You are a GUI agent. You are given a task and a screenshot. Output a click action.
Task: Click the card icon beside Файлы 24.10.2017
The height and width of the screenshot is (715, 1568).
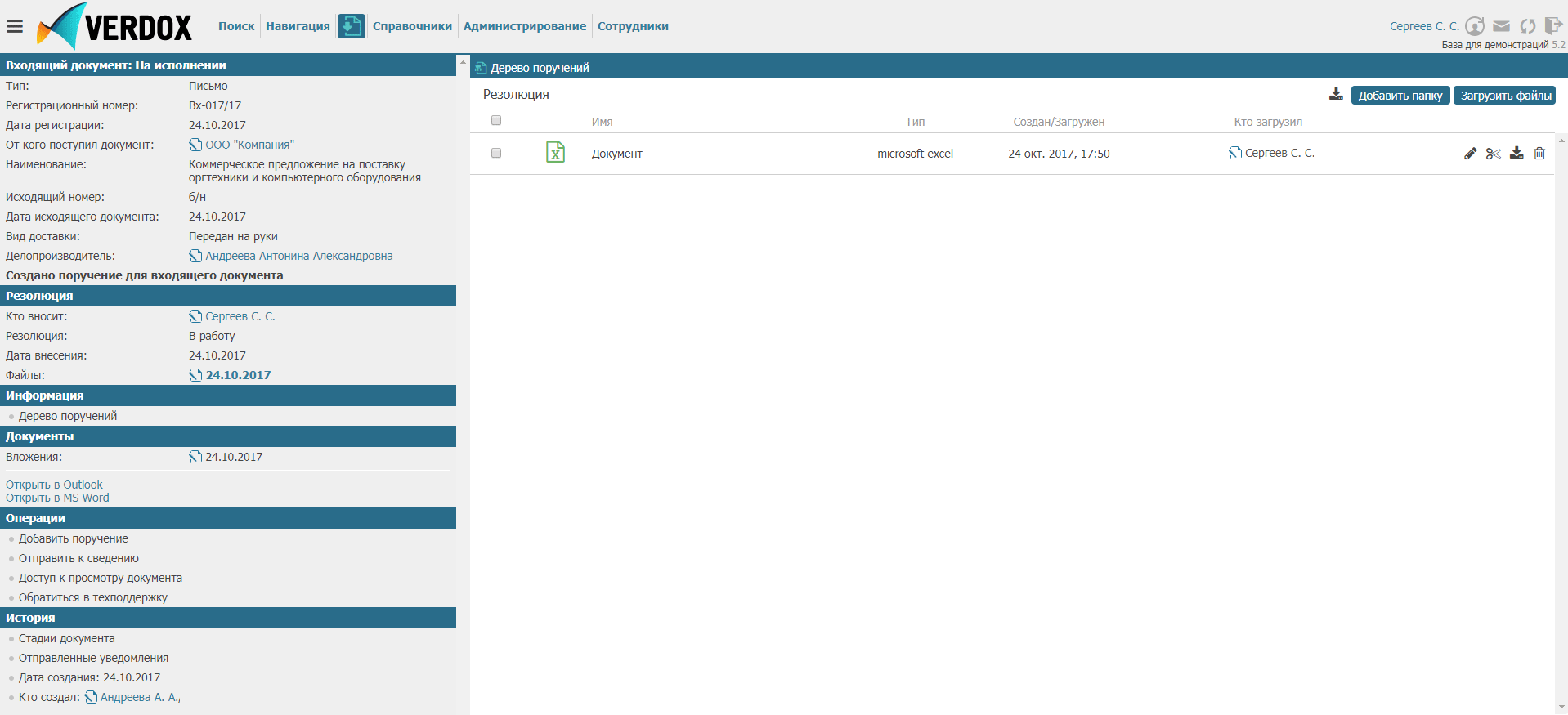tap(195, 375)
